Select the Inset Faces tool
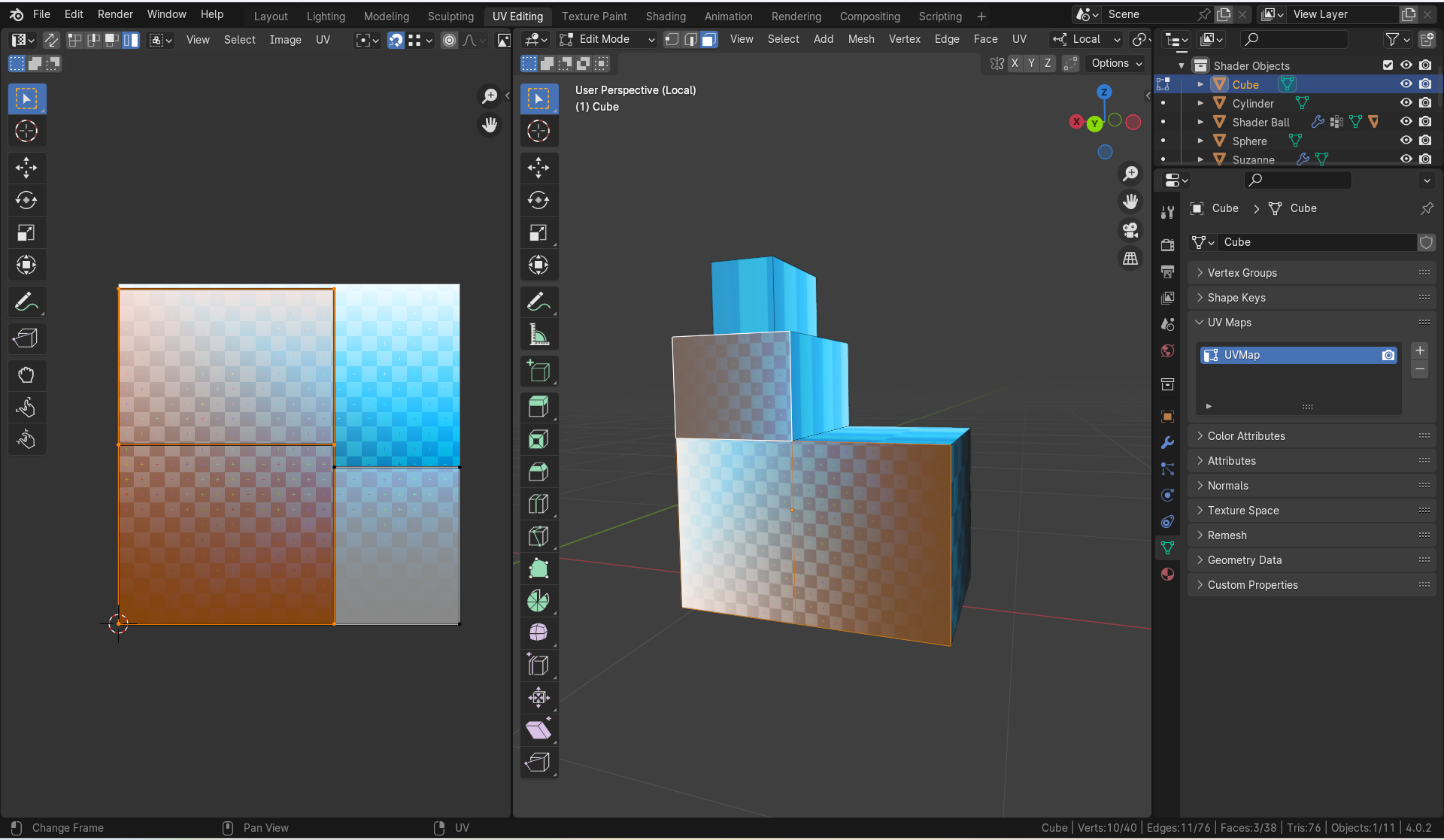The height and width of the screenshot is (840, 1444). 538,439
